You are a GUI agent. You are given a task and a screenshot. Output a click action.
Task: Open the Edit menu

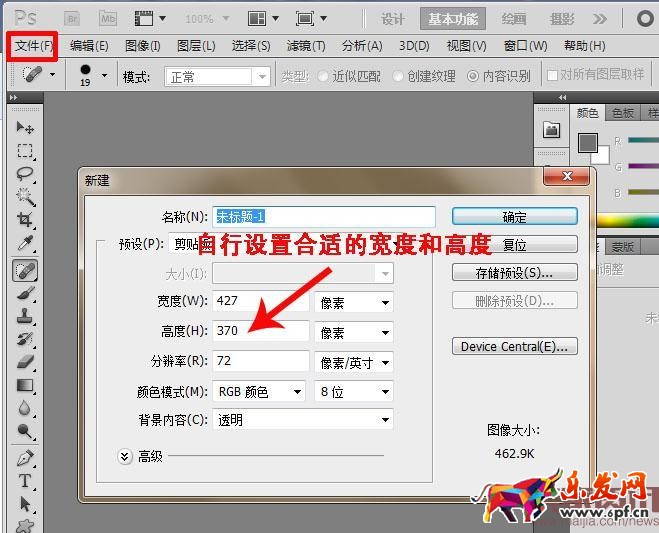click(x=89, y=45)
